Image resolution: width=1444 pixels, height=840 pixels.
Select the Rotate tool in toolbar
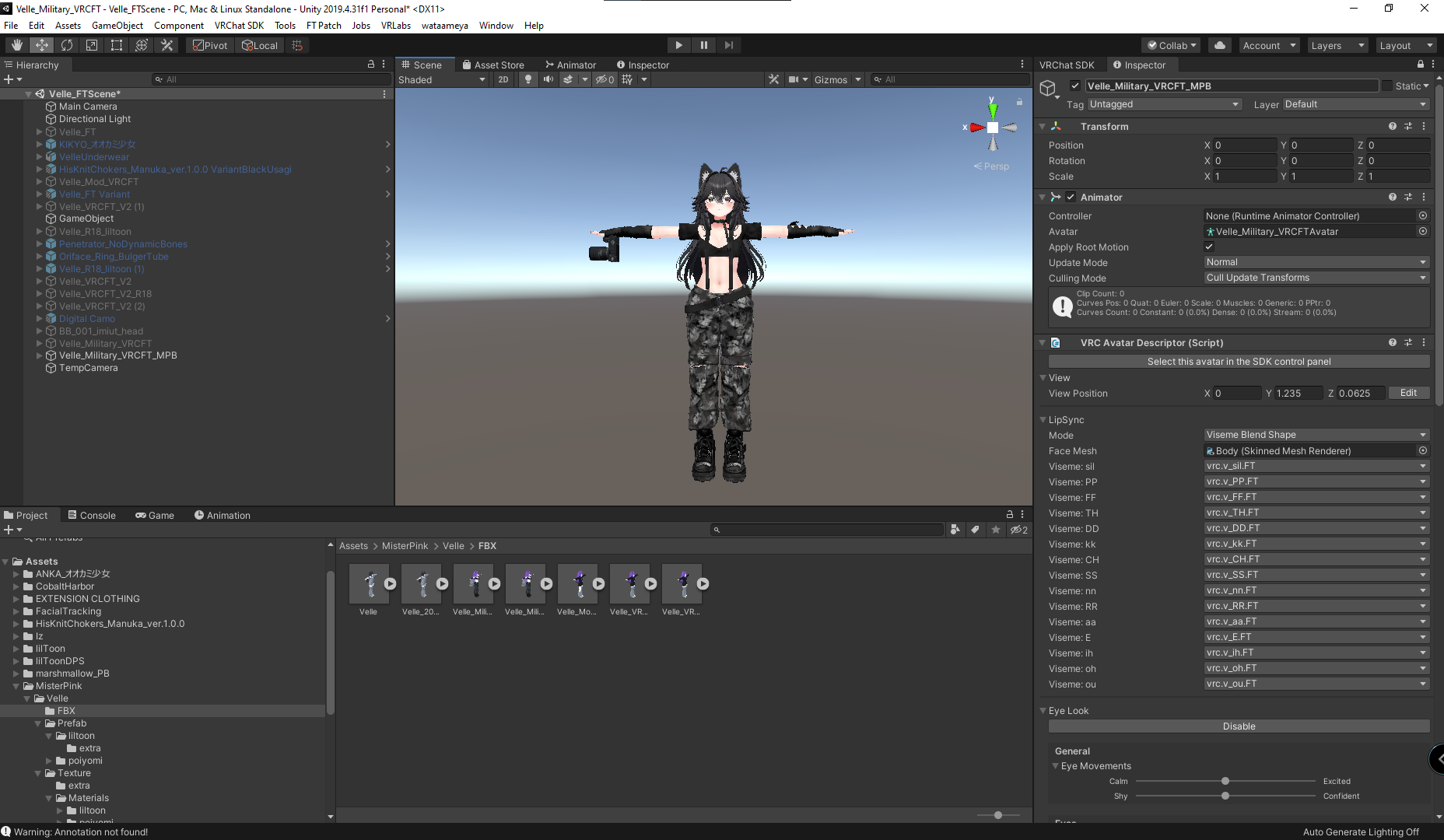click(67, 45)
